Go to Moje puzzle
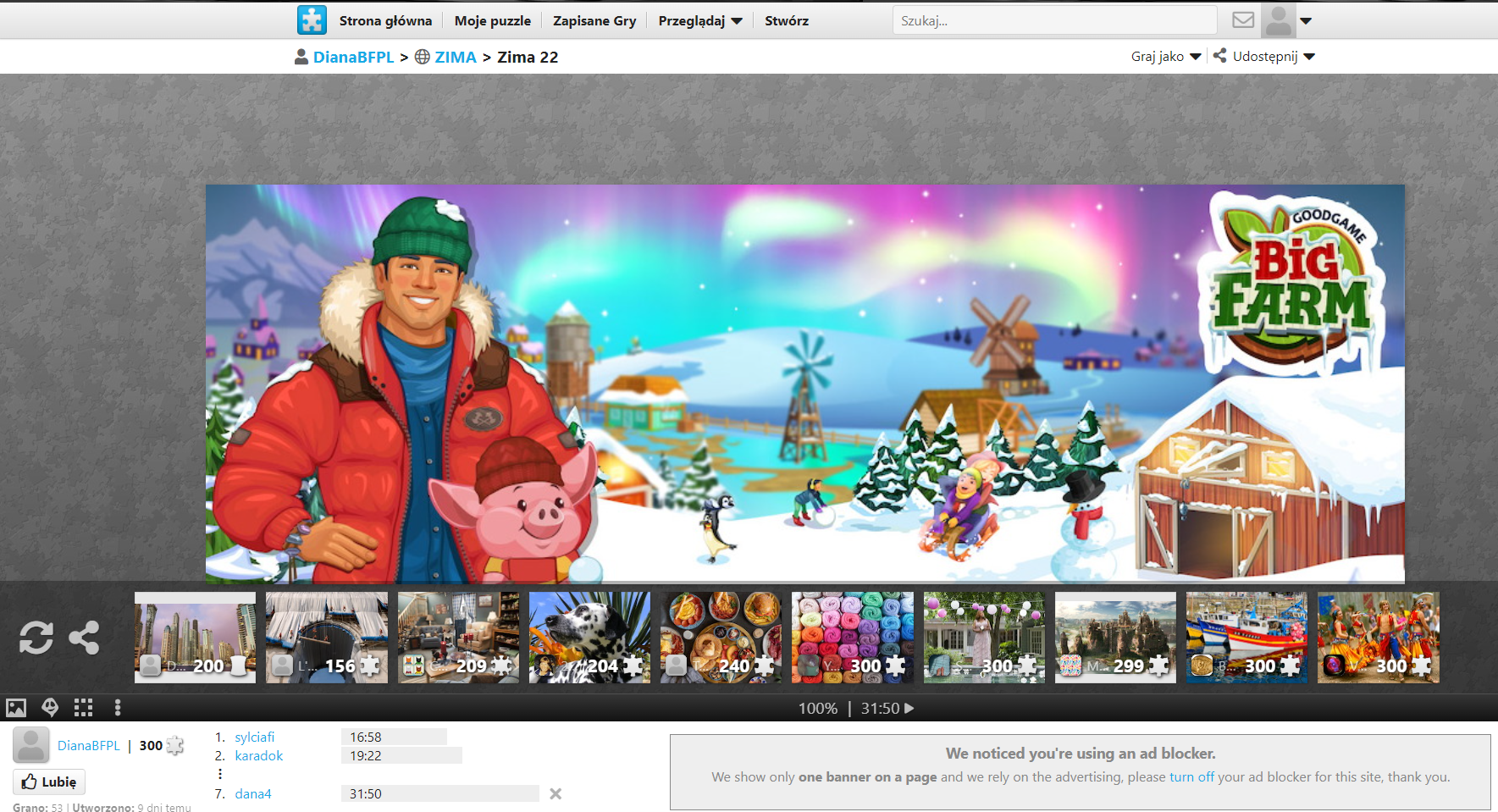Screen dimensions: 1498x812 tap(493, 21)
